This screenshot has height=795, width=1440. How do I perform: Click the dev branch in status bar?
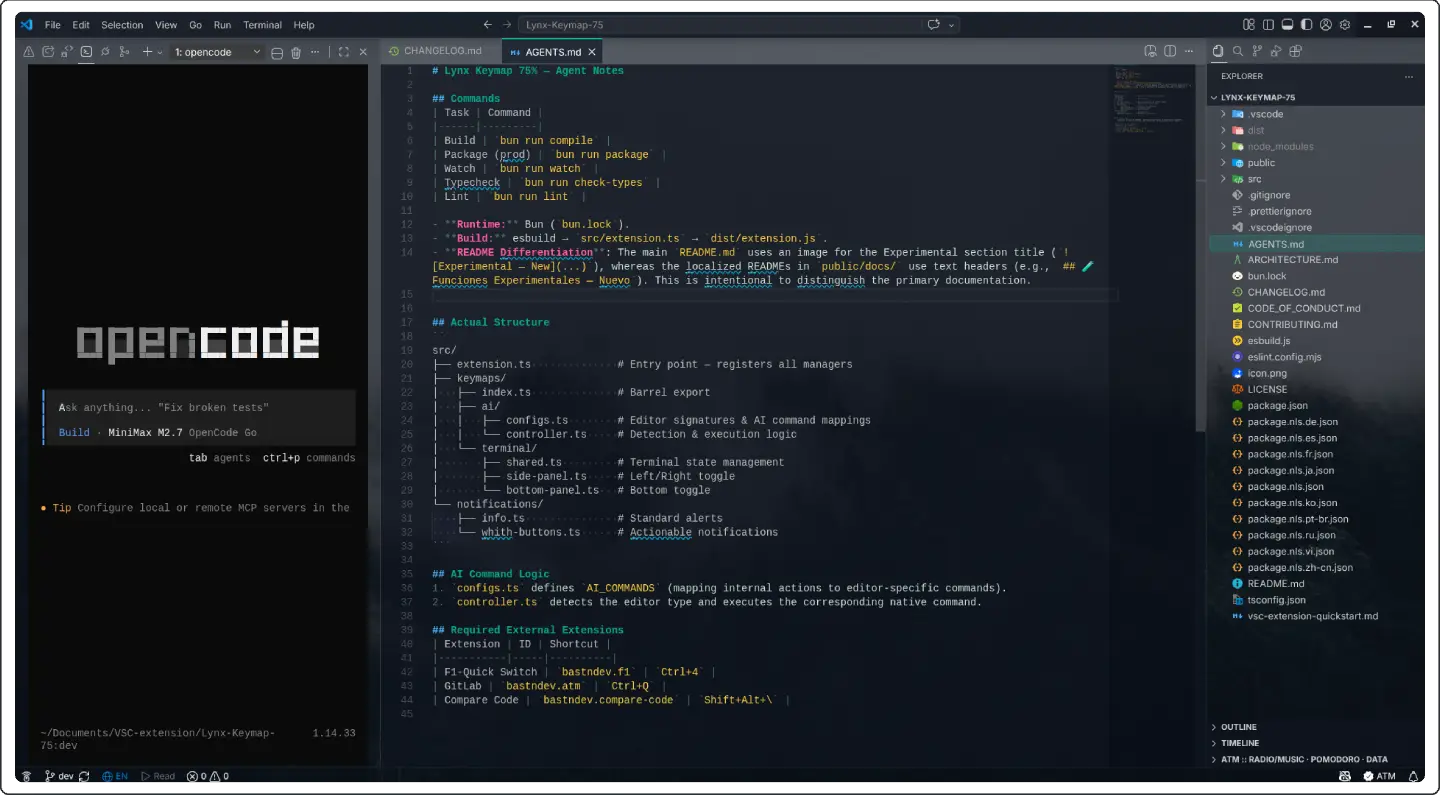(x=59, y=776)
